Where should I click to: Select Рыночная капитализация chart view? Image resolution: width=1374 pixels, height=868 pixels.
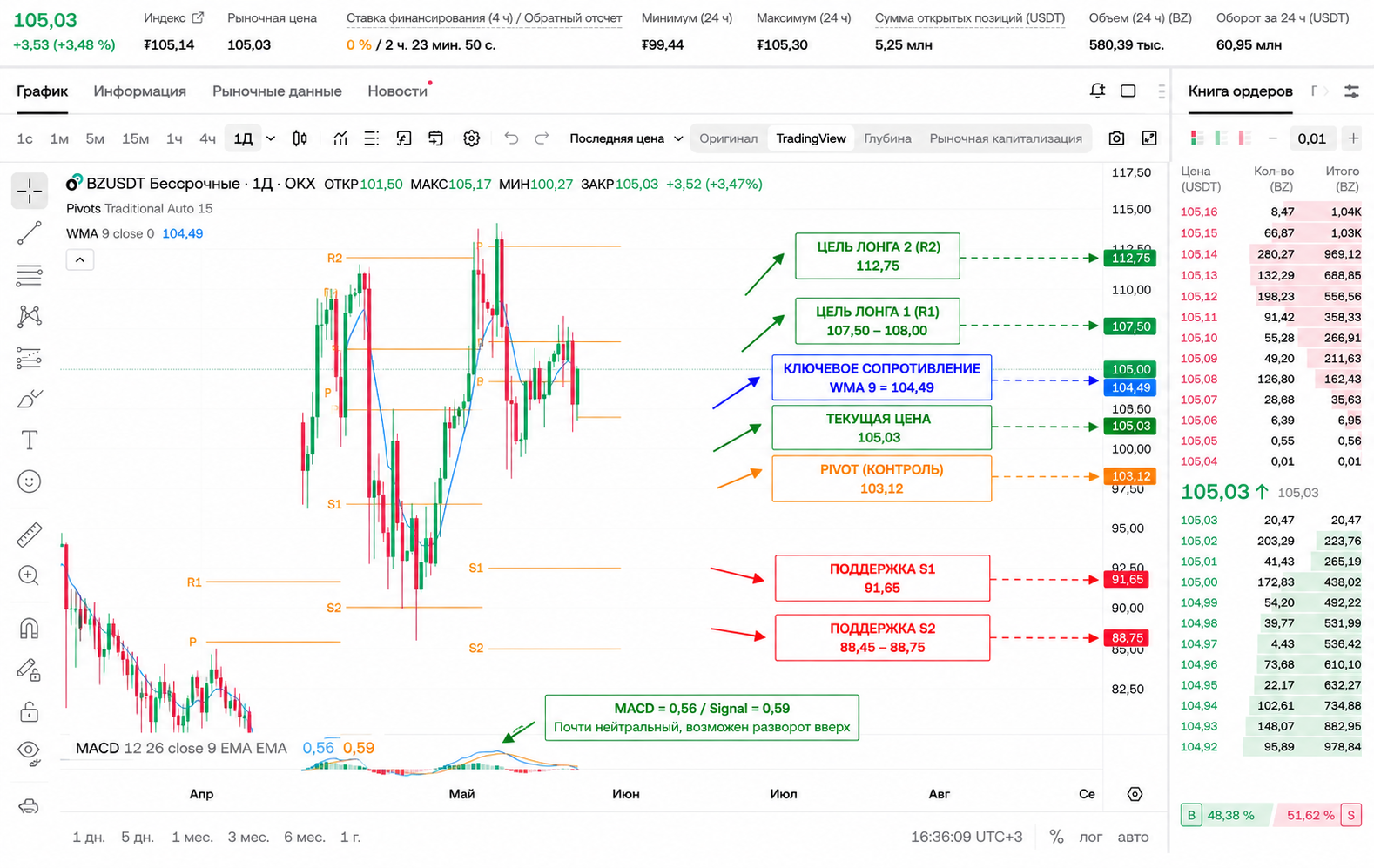coord(1006,138)
